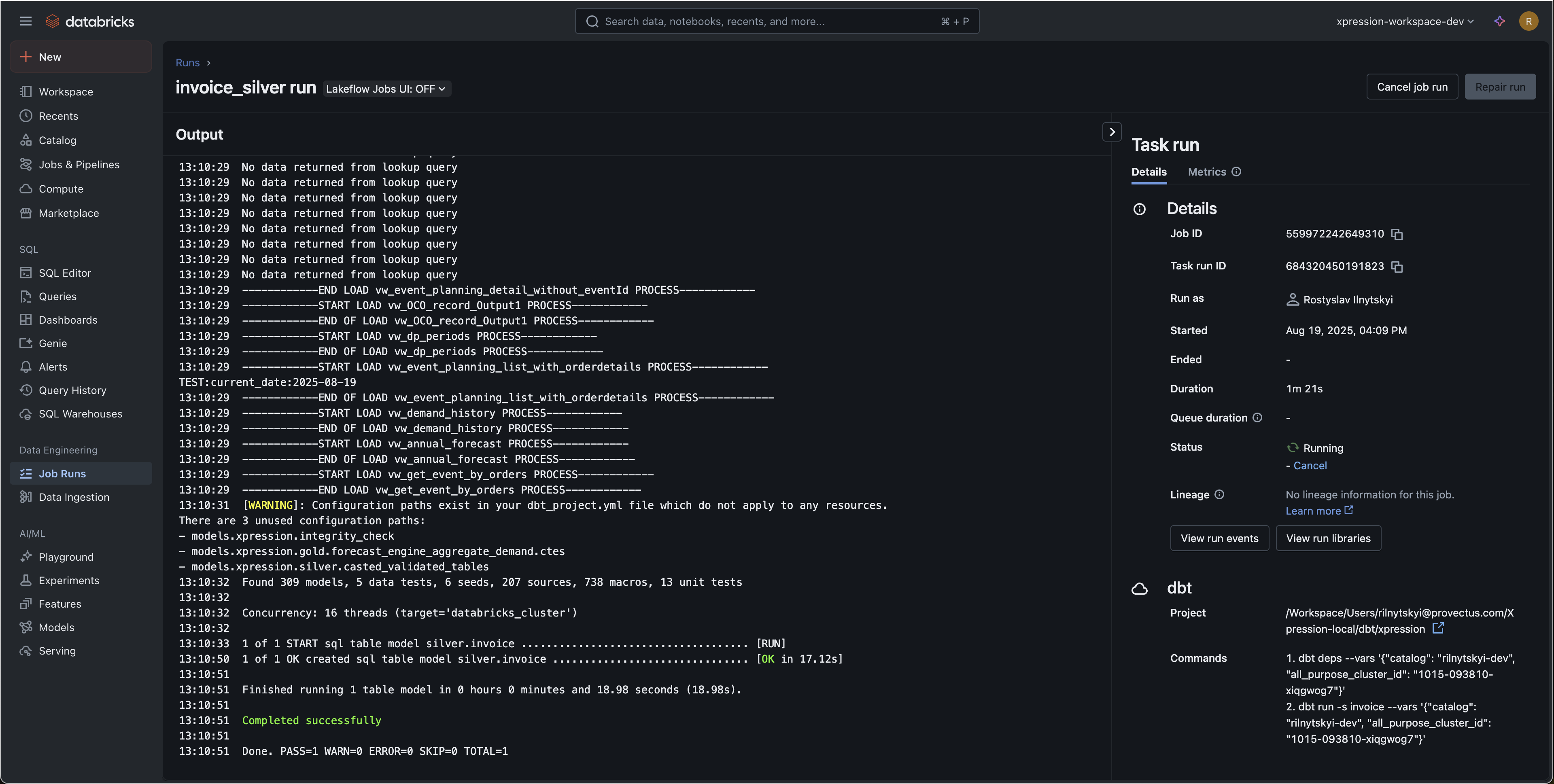Screen dimensions: 1554x784
Task: Go to Jobs & Pipelines
Action: click(x=81, y=165)
